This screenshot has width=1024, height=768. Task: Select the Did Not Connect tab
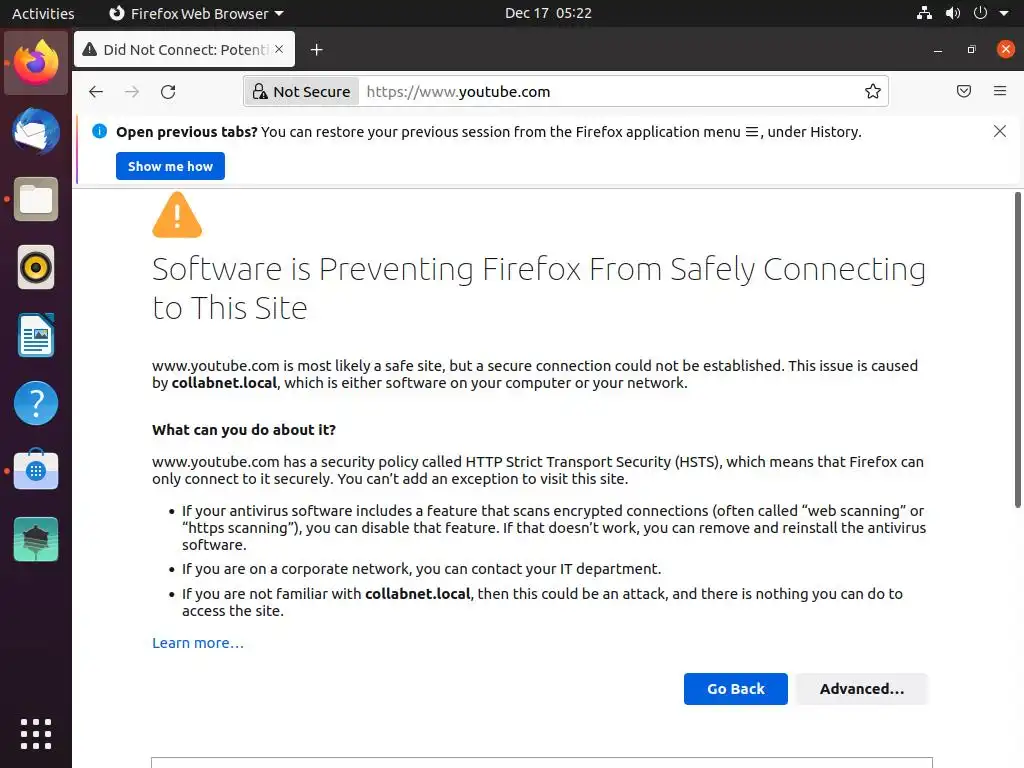click(175, 50)
